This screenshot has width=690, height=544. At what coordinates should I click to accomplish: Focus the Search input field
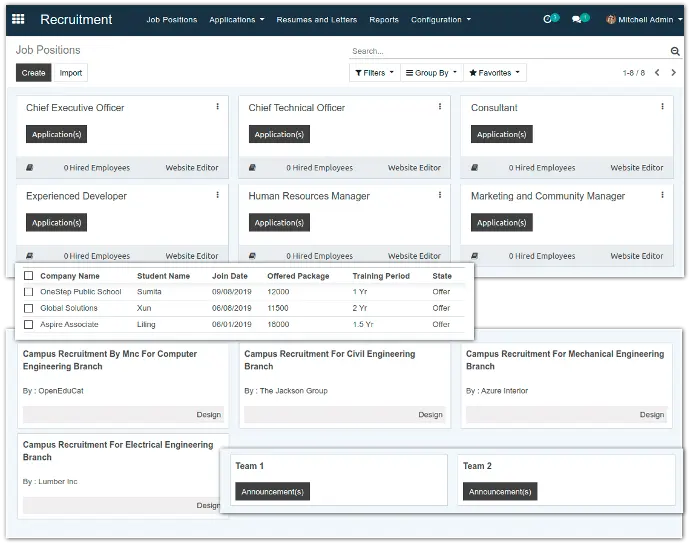tap(510, 51)
